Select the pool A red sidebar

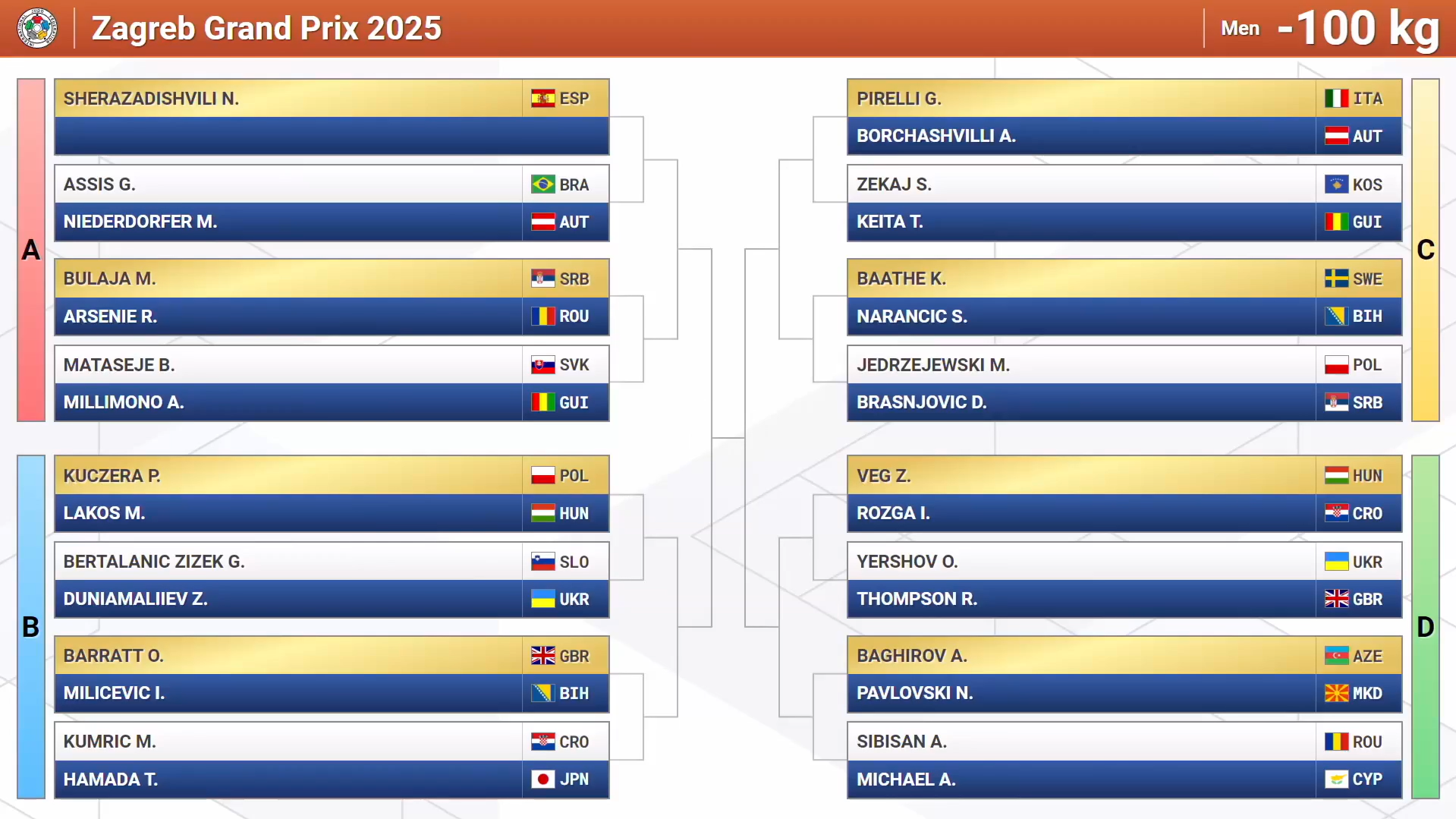click(x=31, y=250)
